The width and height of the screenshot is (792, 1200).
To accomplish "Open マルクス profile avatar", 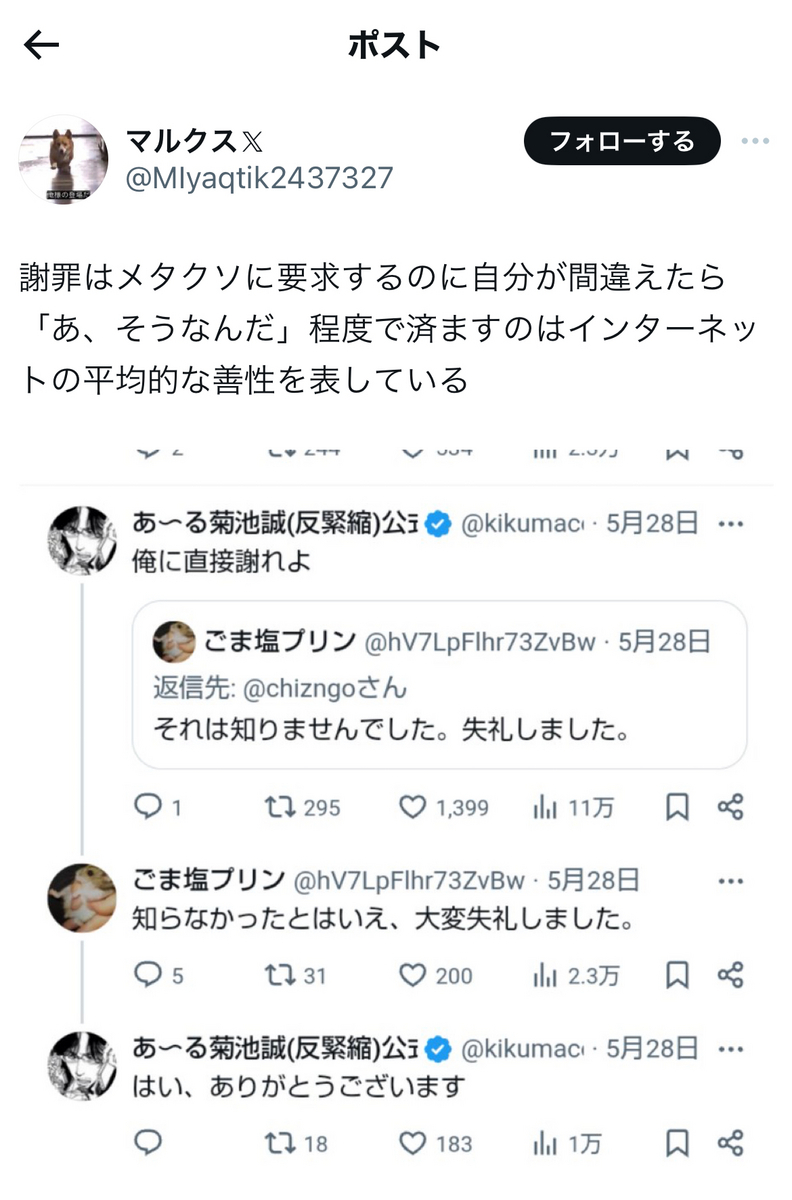I will click(x=64, y=159).
